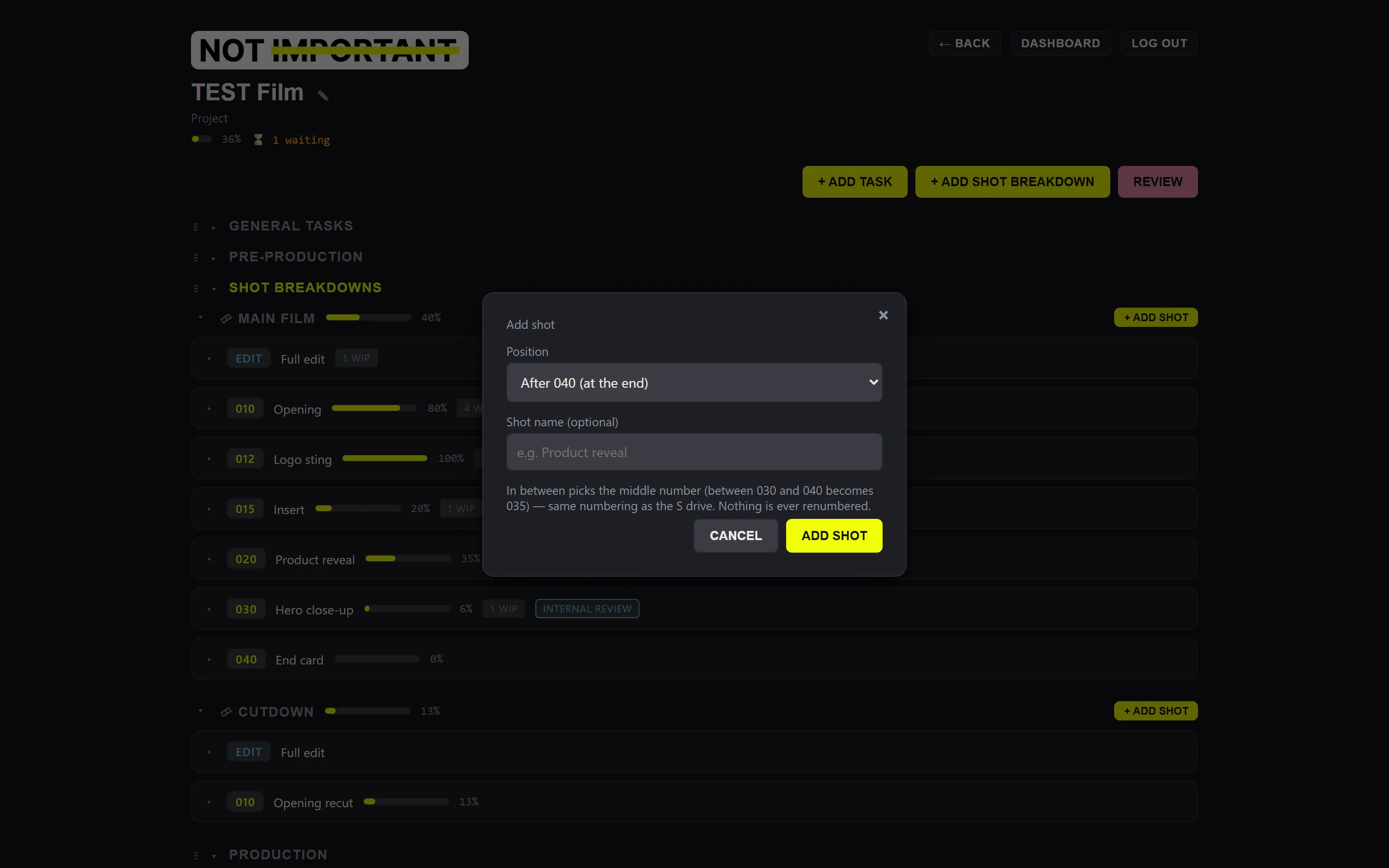This screenshot has height=868, width=1389.
Task: Click the 1 WIP badge on Insert
Action: [x=461, y=509]
